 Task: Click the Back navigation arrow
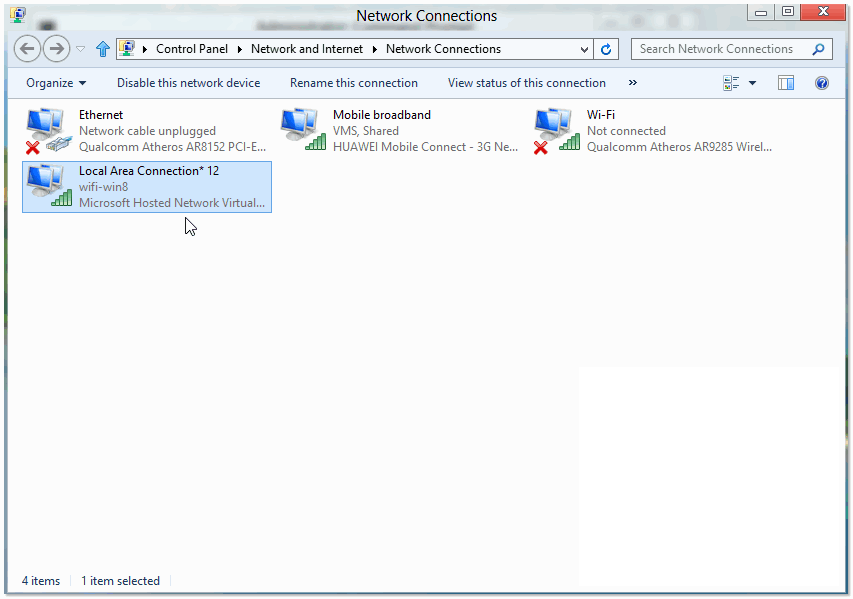tap(28, 48)
